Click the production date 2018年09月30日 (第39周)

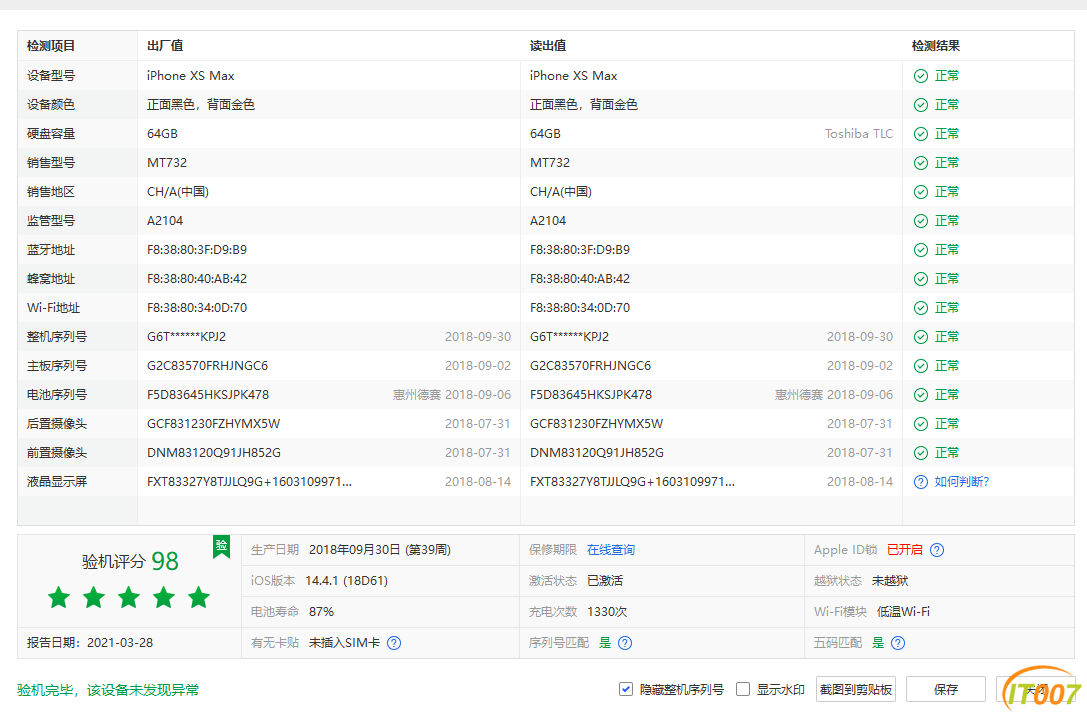(x=380, y=550)
